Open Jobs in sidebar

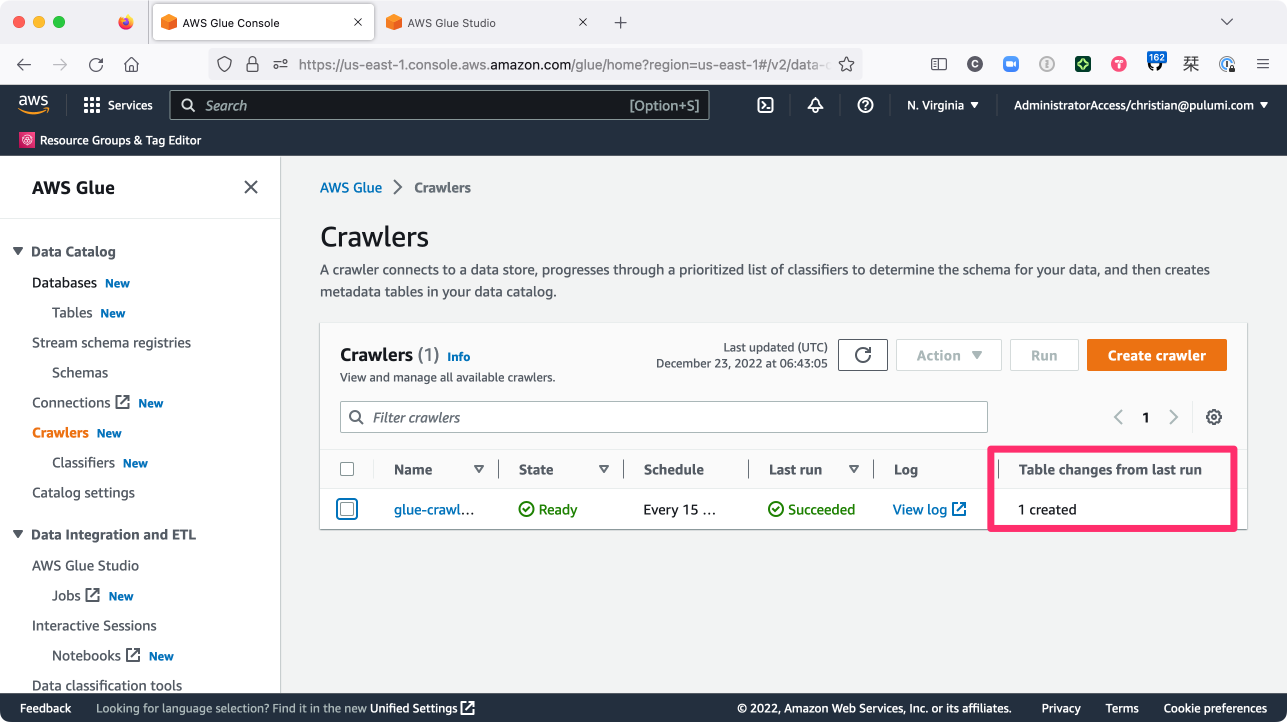[x=66, y=595]
